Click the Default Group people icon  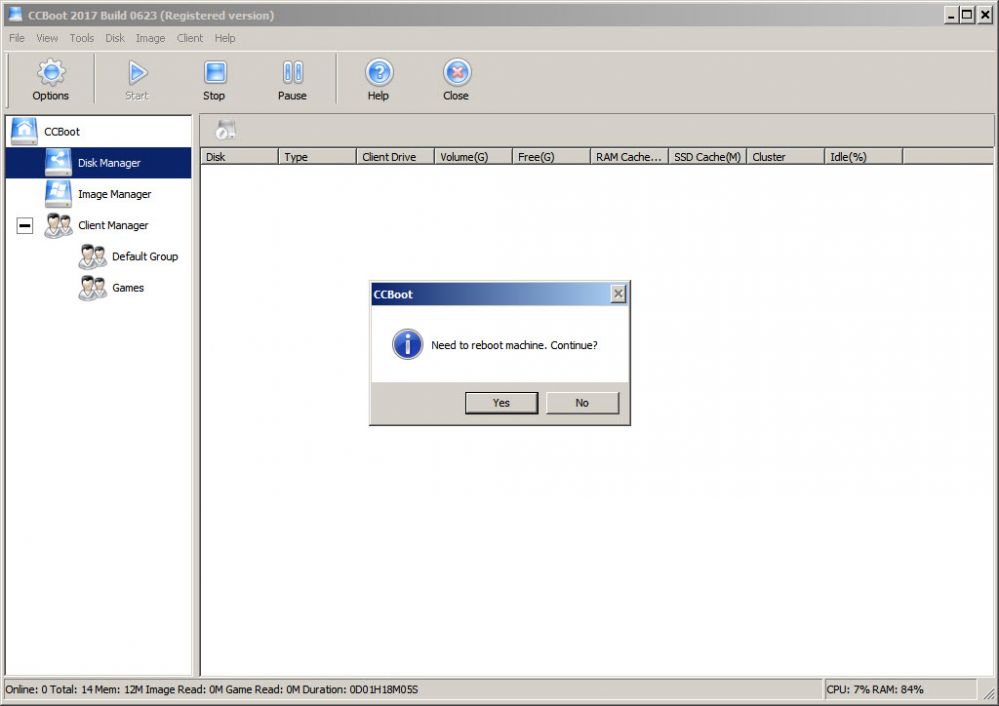point(92,256)
